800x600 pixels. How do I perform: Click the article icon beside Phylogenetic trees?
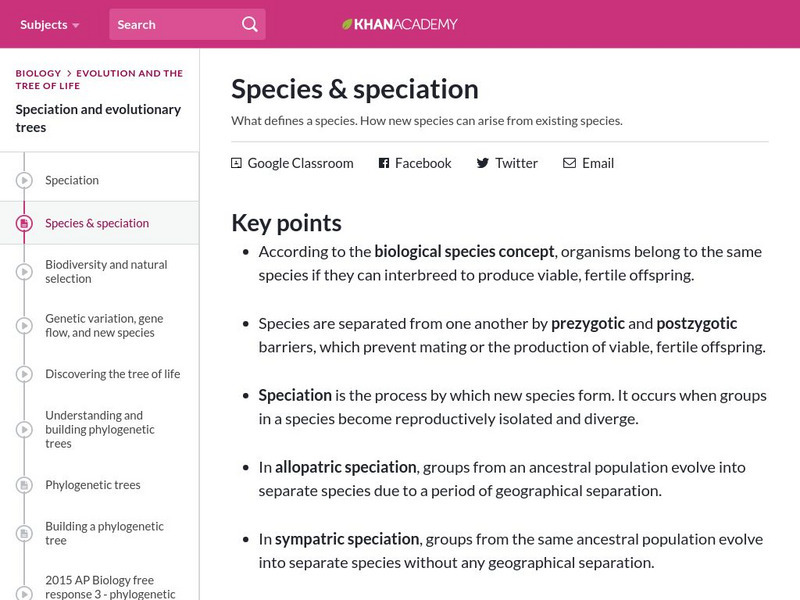click(22, 486)
